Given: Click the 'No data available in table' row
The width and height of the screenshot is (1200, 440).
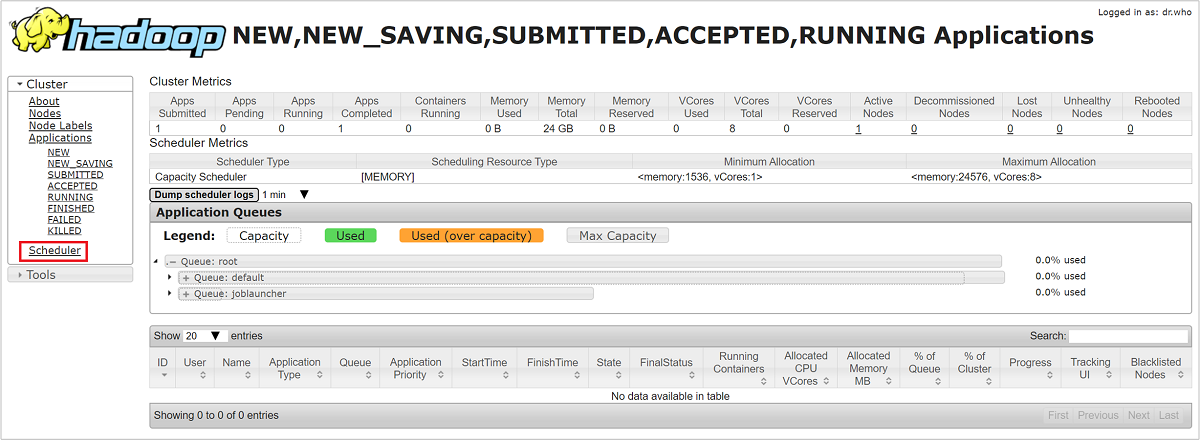Looking at the screenshot, I should tap(670, 396).
